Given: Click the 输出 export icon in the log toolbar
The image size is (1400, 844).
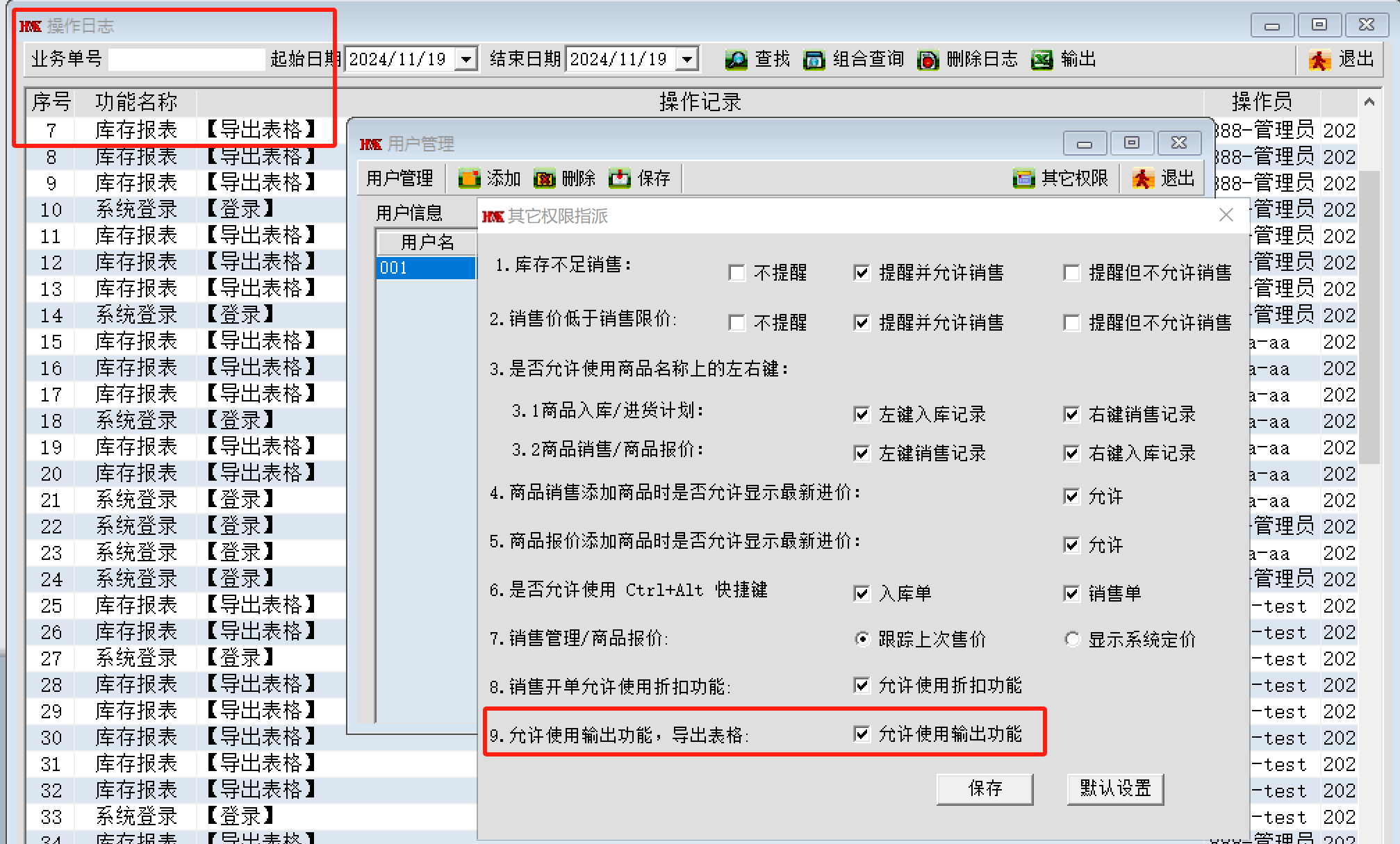Looking at the screenshot, I should pyautogui.click(x=1041, y=60).
